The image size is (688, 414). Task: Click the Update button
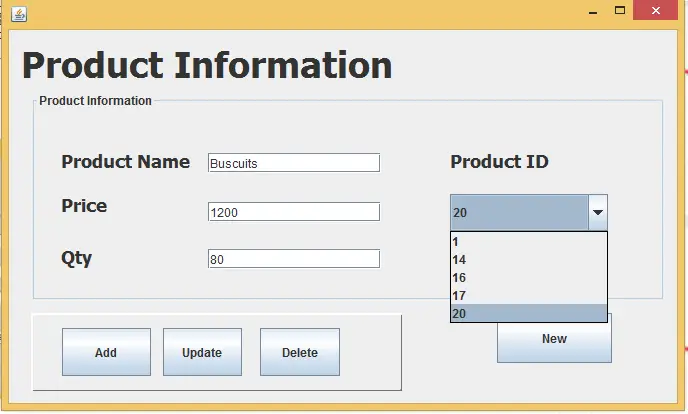tap(202, 352)
